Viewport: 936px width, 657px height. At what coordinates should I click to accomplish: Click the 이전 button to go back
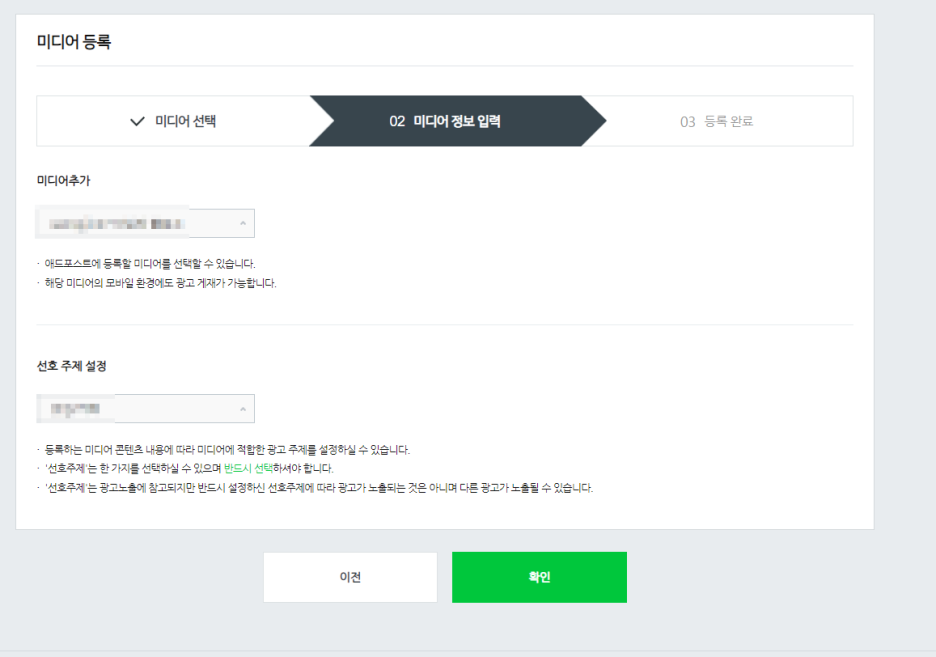click(x=350, y=577)
